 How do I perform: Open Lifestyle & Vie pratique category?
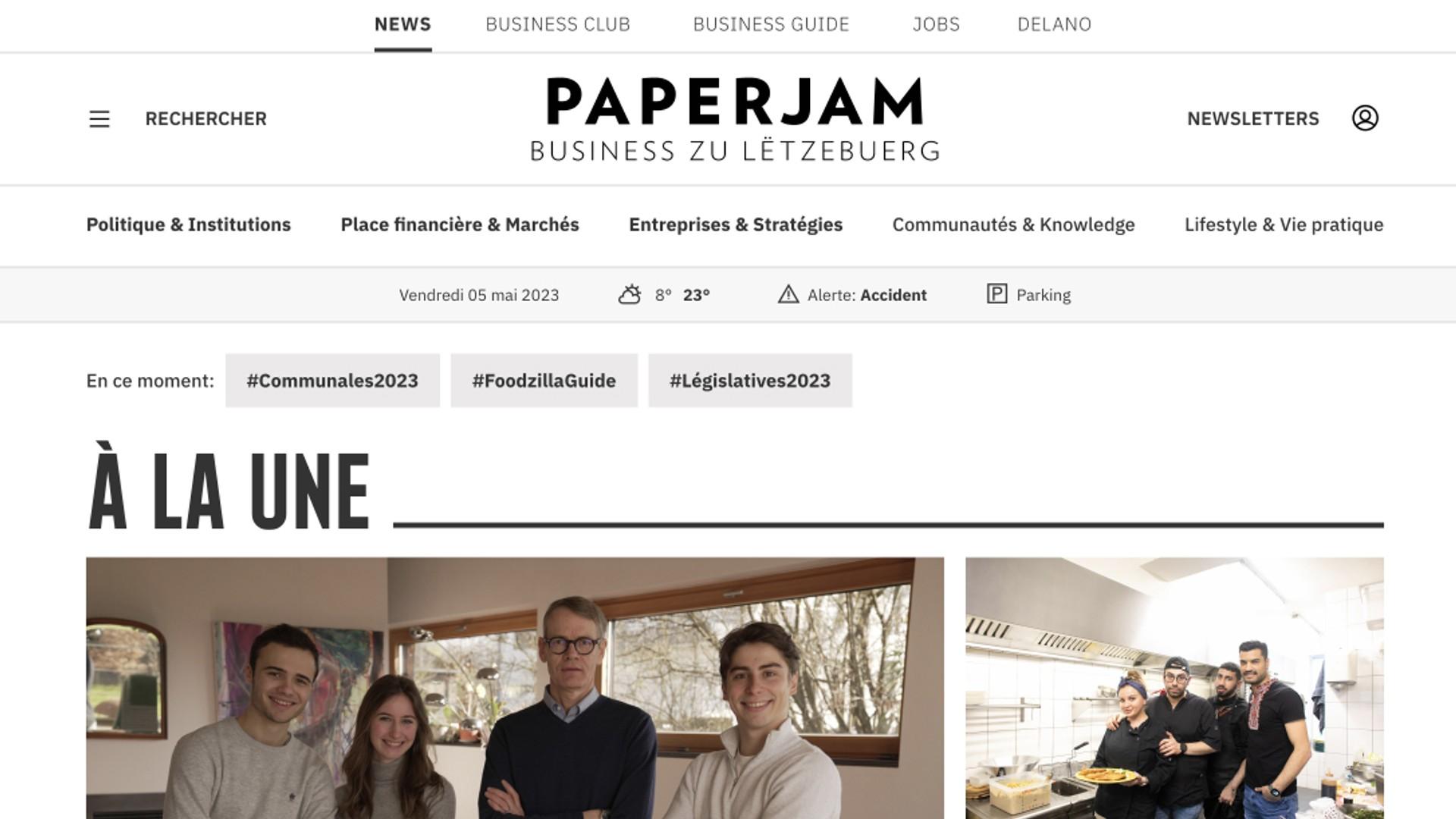[1284, 224]
